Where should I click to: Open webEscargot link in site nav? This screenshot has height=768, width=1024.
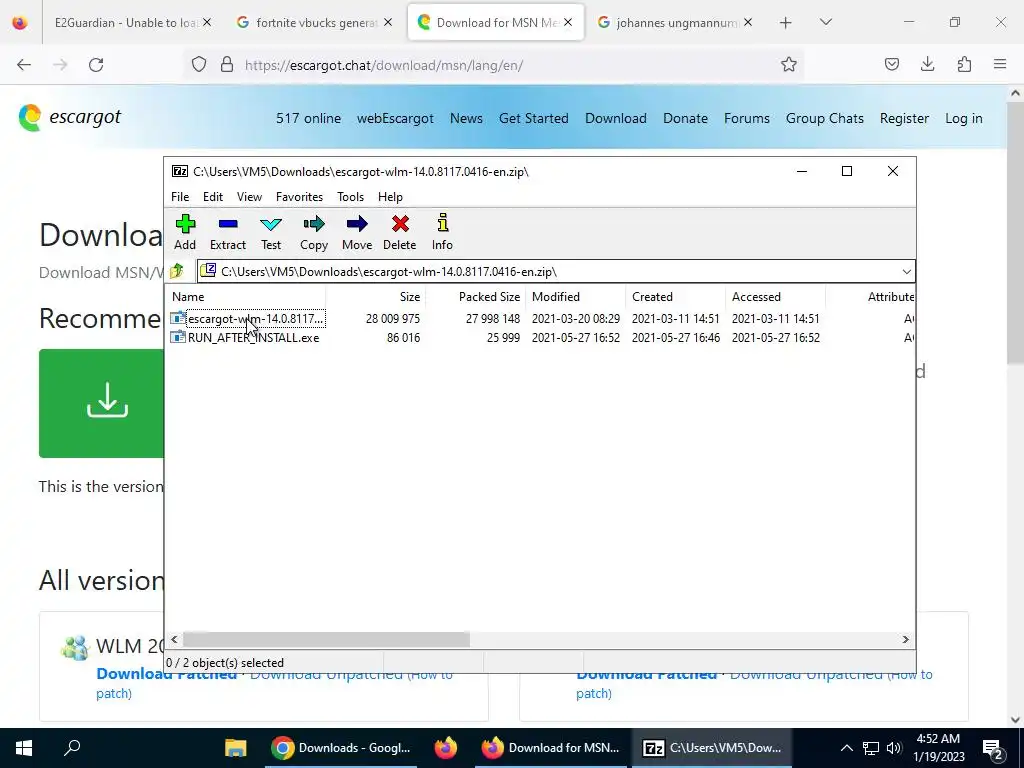point(395,118)
